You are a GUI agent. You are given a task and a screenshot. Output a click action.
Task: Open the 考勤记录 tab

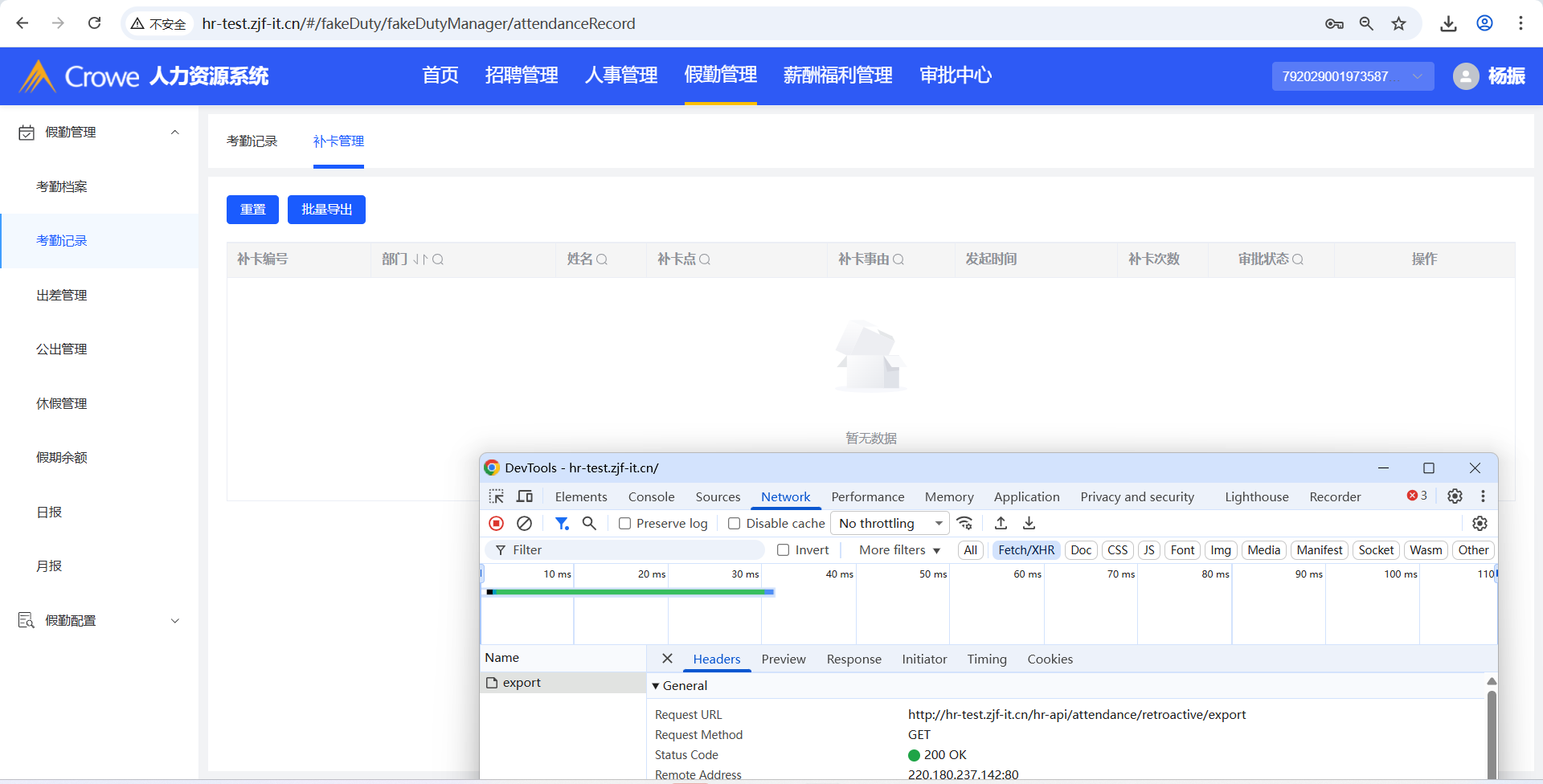click(x=252, y=141)
